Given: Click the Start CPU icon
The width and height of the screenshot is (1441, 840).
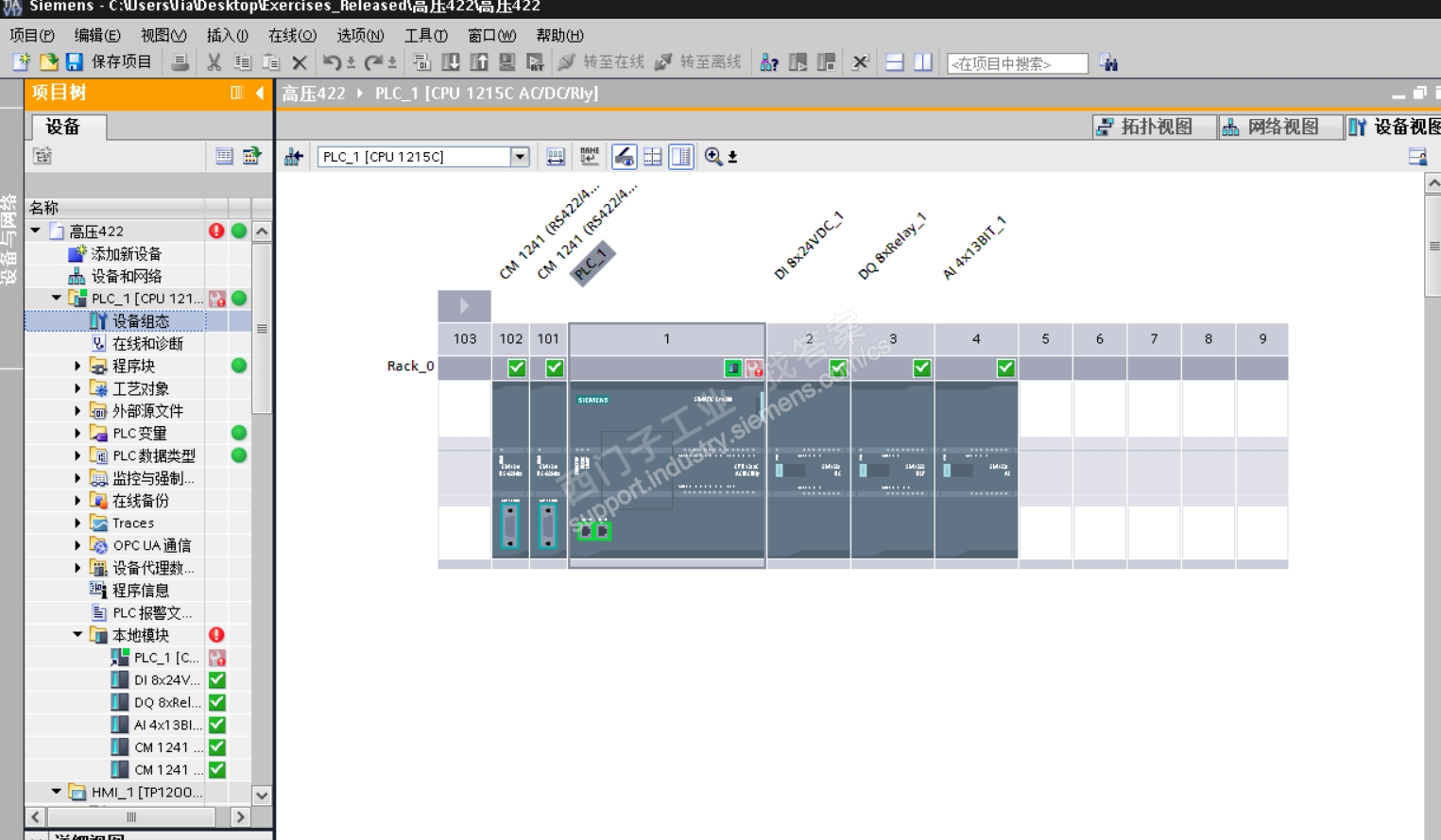Looking at the screenshot, I should click(798, 62).
